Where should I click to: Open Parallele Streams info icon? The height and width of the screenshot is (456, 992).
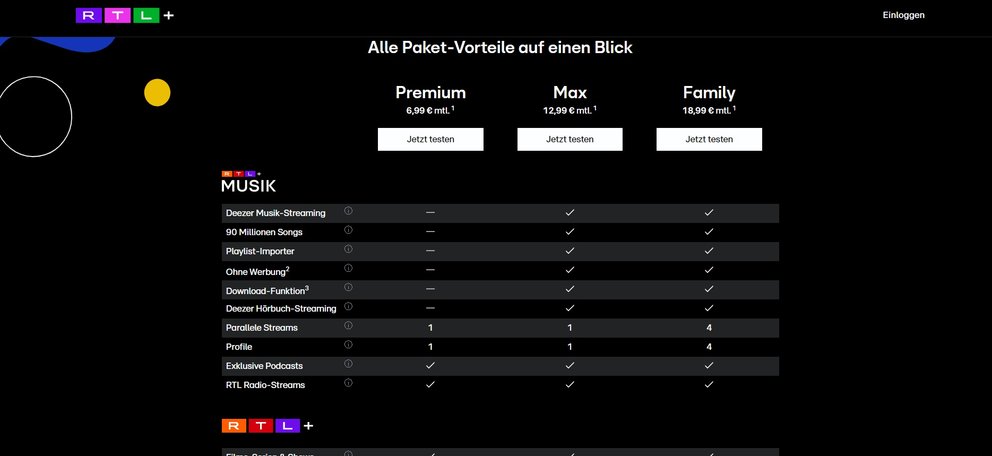(348, 325)
